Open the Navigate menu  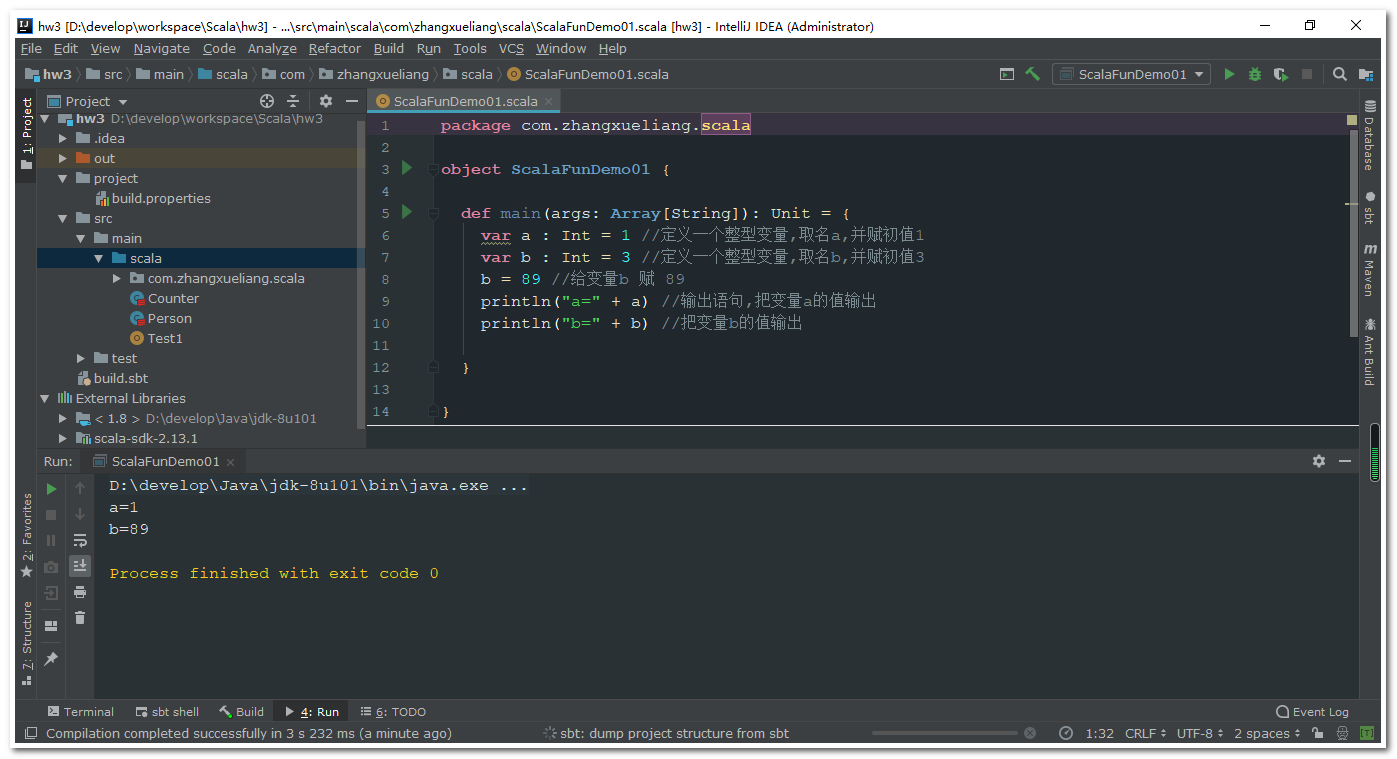[161, 48]
